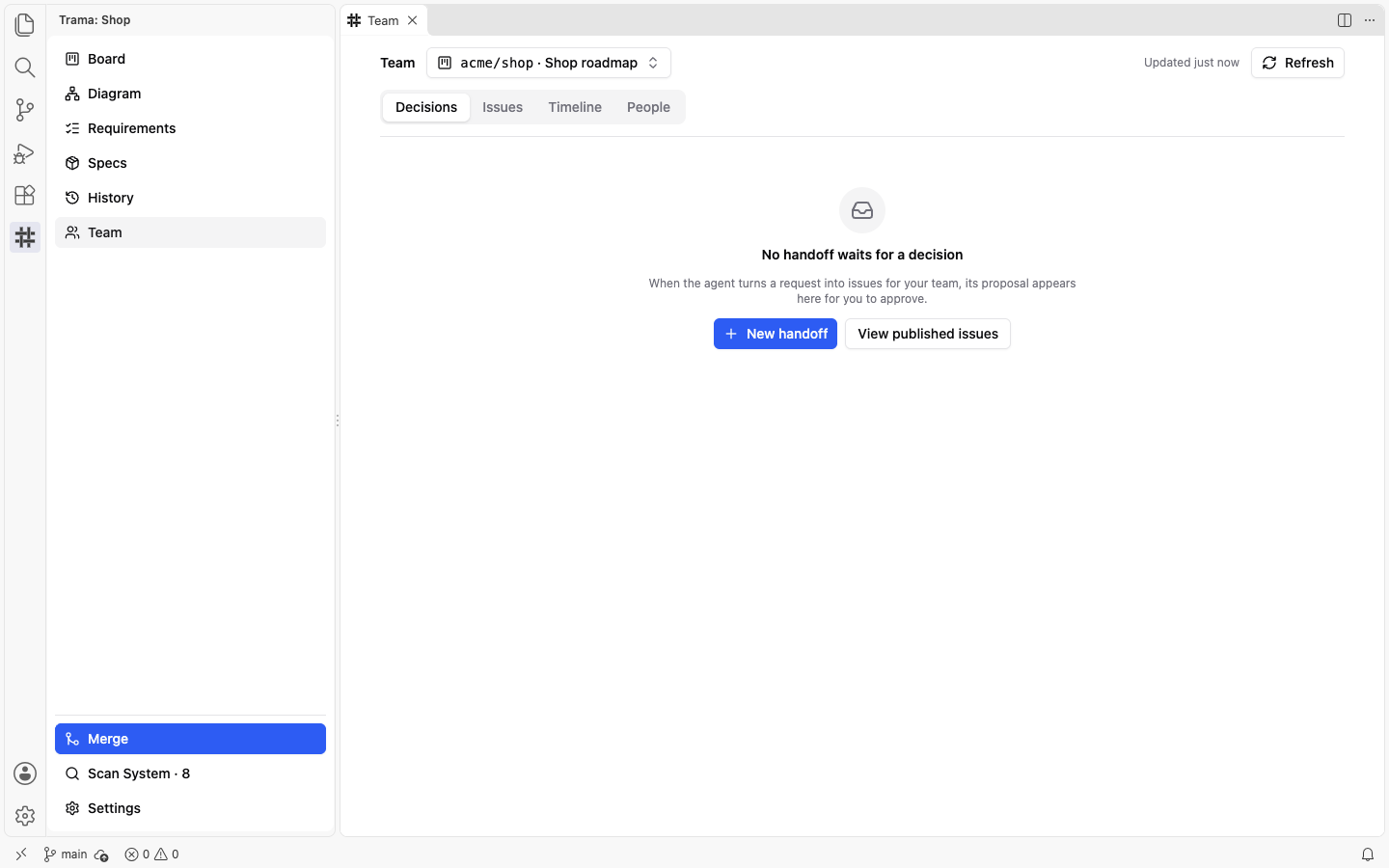
Task: Switch to the Timeline tab
Action: click(x=575, y=107)
